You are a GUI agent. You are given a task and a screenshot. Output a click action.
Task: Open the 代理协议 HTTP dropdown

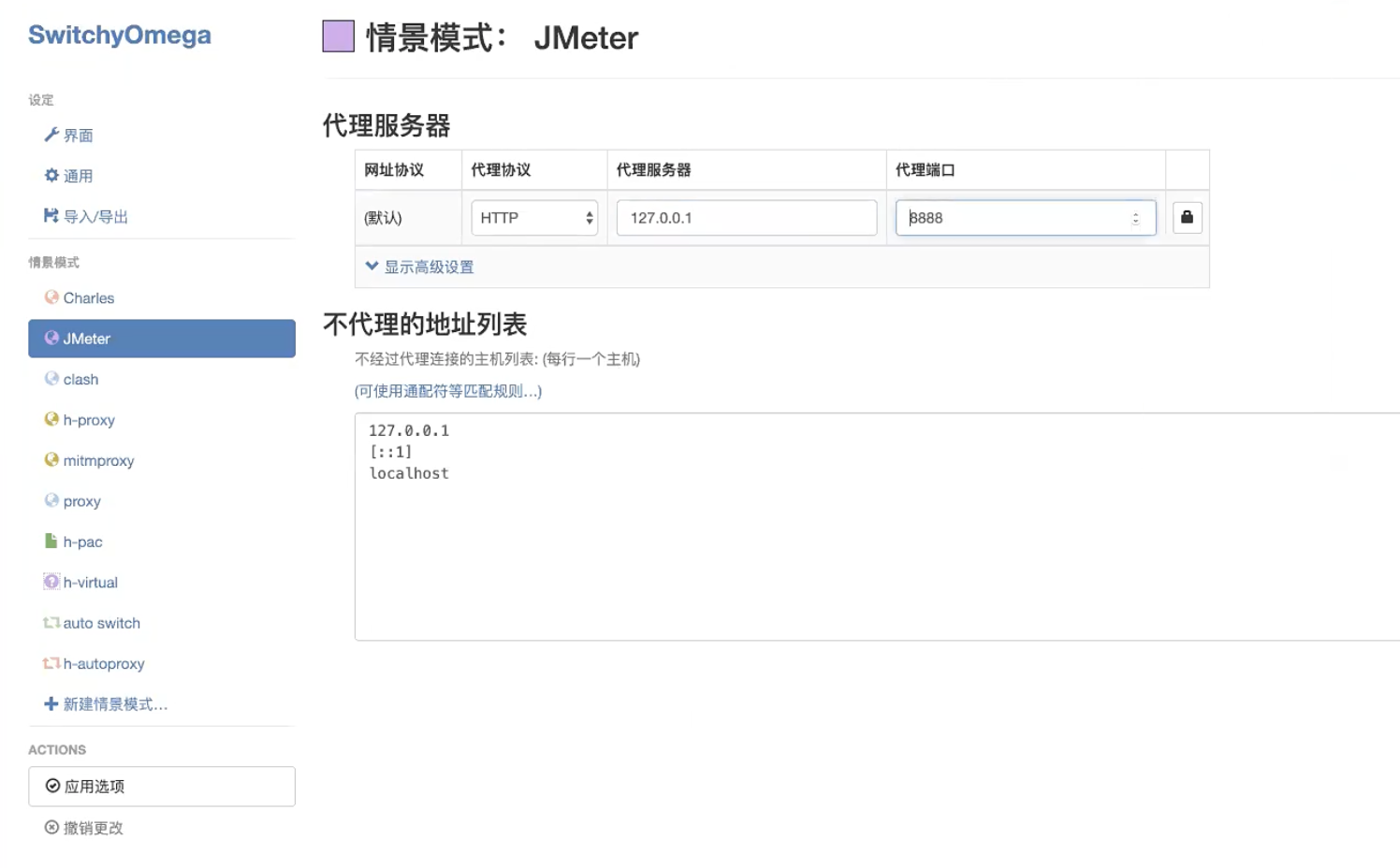click(x=534, y=218)
